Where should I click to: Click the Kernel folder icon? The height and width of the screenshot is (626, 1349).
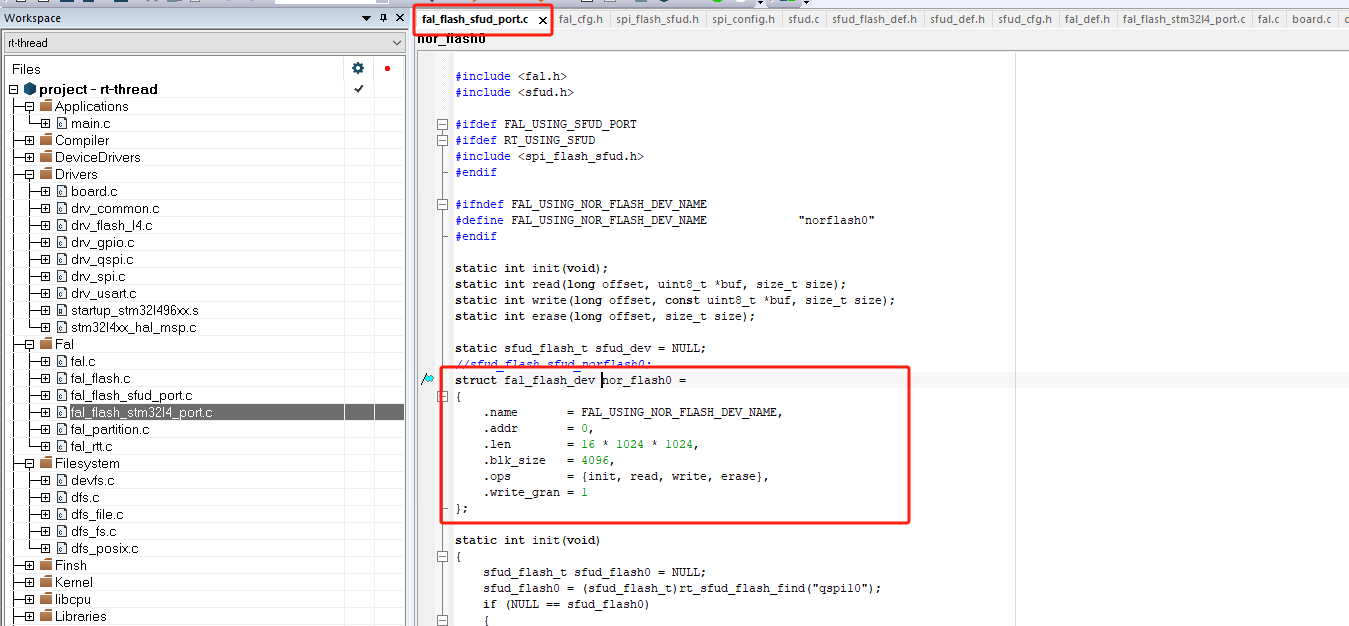coord(46,582)
